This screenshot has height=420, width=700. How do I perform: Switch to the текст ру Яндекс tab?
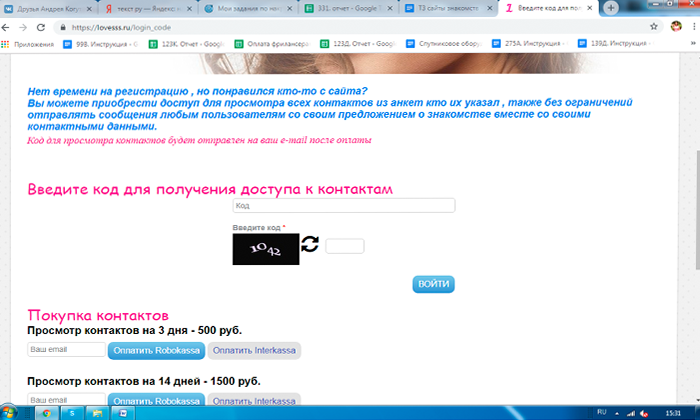146,8
